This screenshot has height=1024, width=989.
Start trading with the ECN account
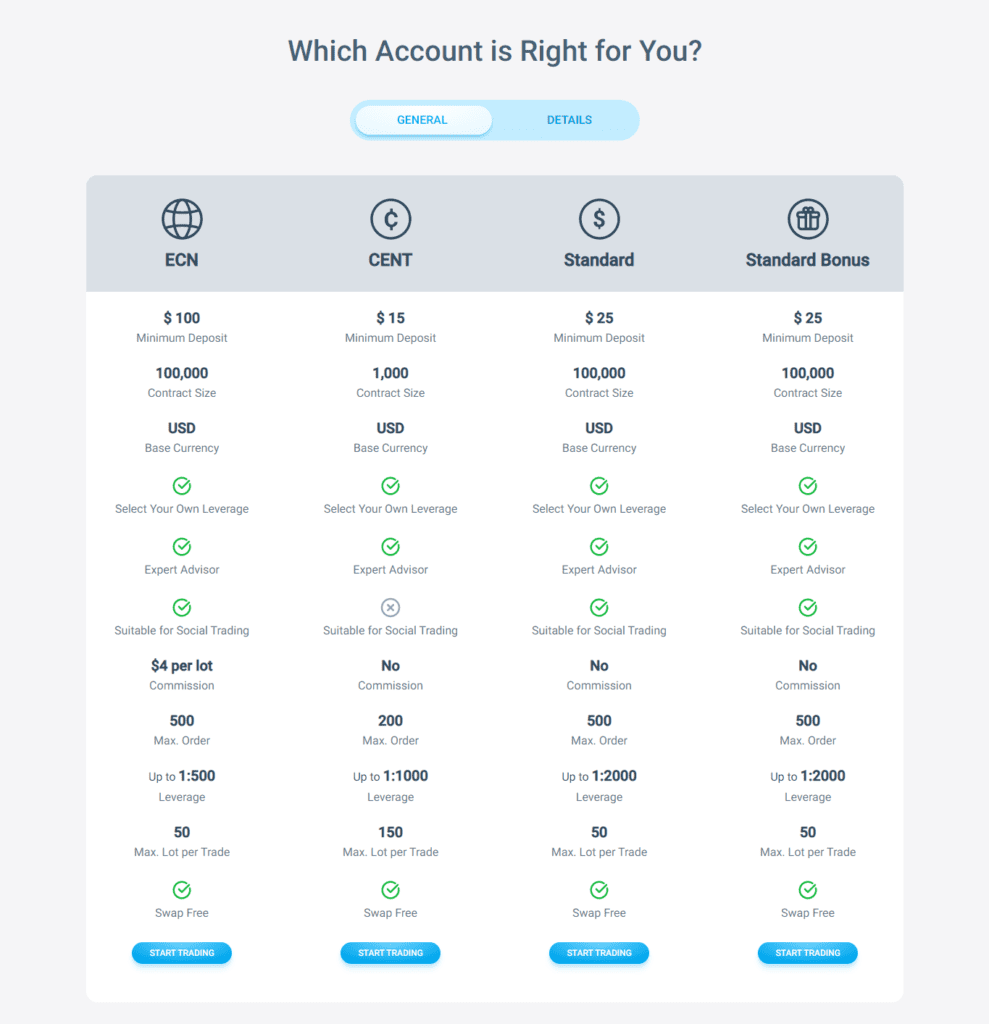[182, 953]
